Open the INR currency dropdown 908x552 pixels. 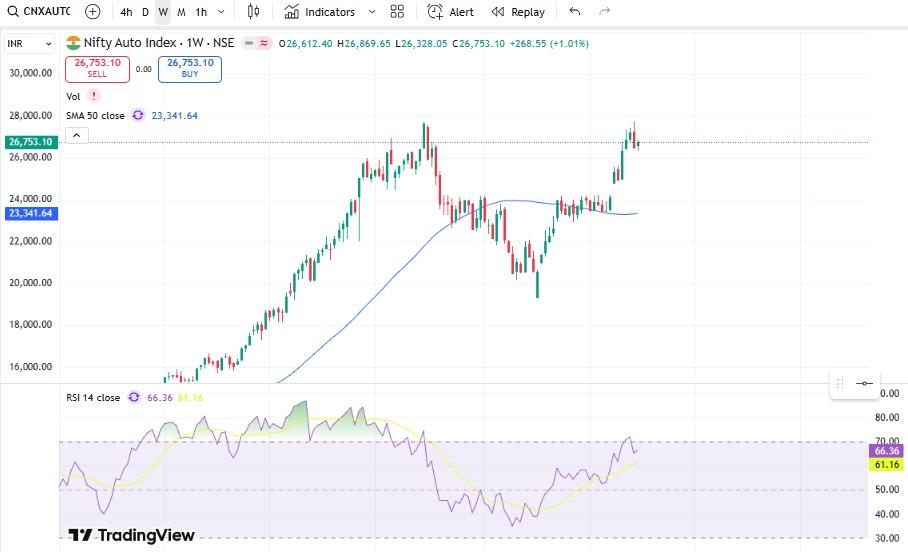[30, 43]
